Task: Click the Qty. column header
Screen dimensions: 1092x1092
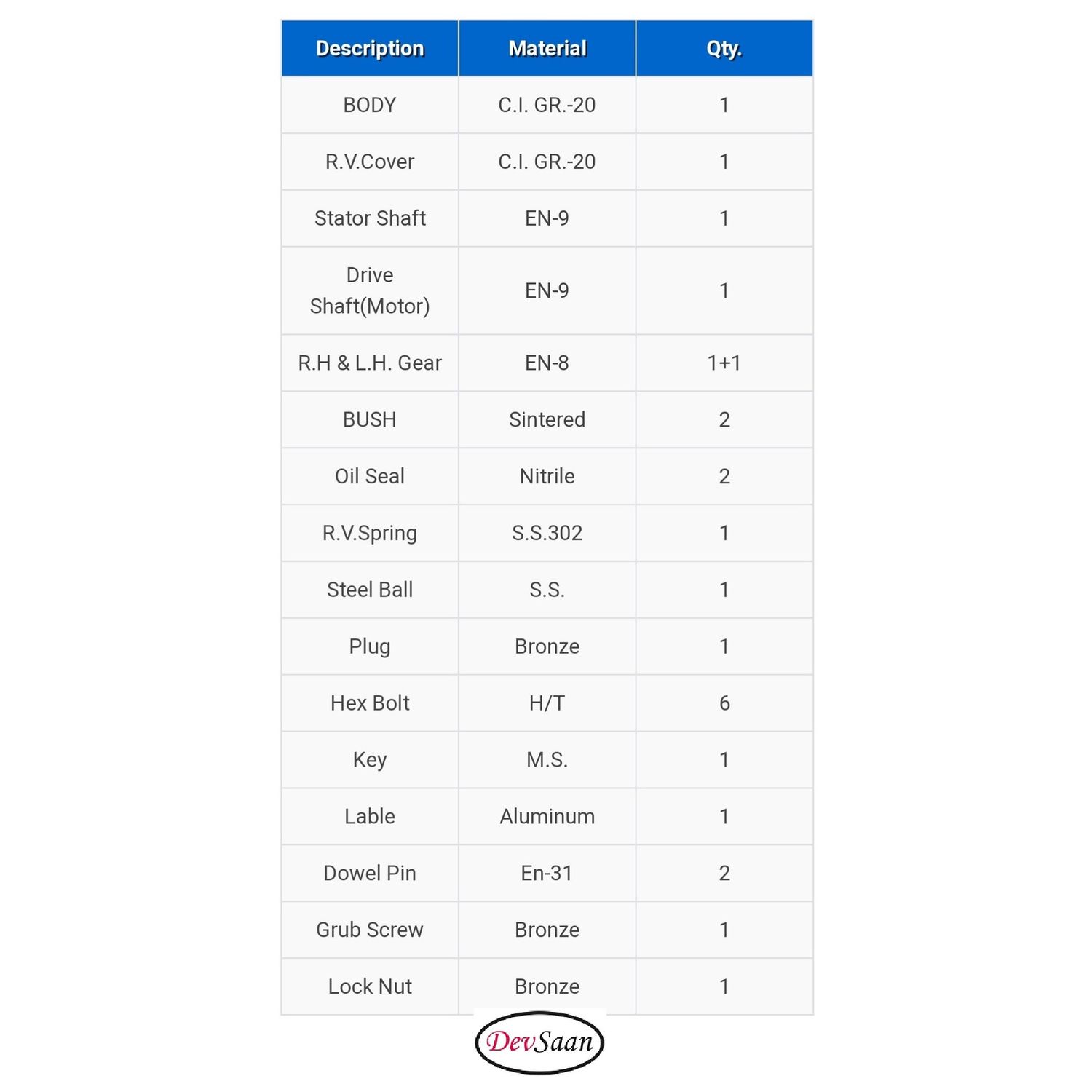Action: (x=724, y=48)
